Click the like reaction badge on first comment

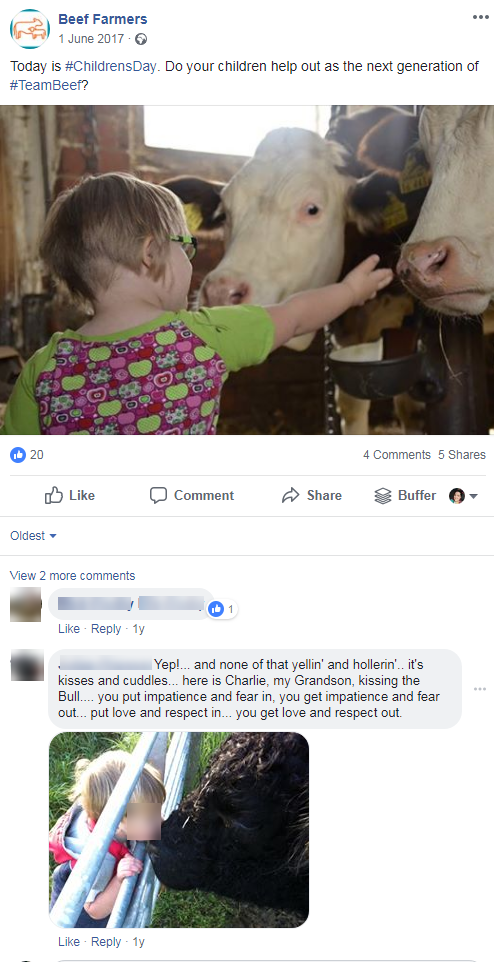tap(222, 609)
